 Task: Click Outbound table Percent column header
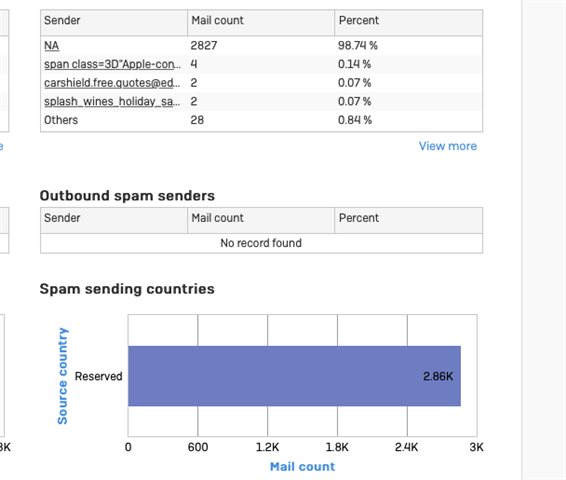[x=409, y=220]
